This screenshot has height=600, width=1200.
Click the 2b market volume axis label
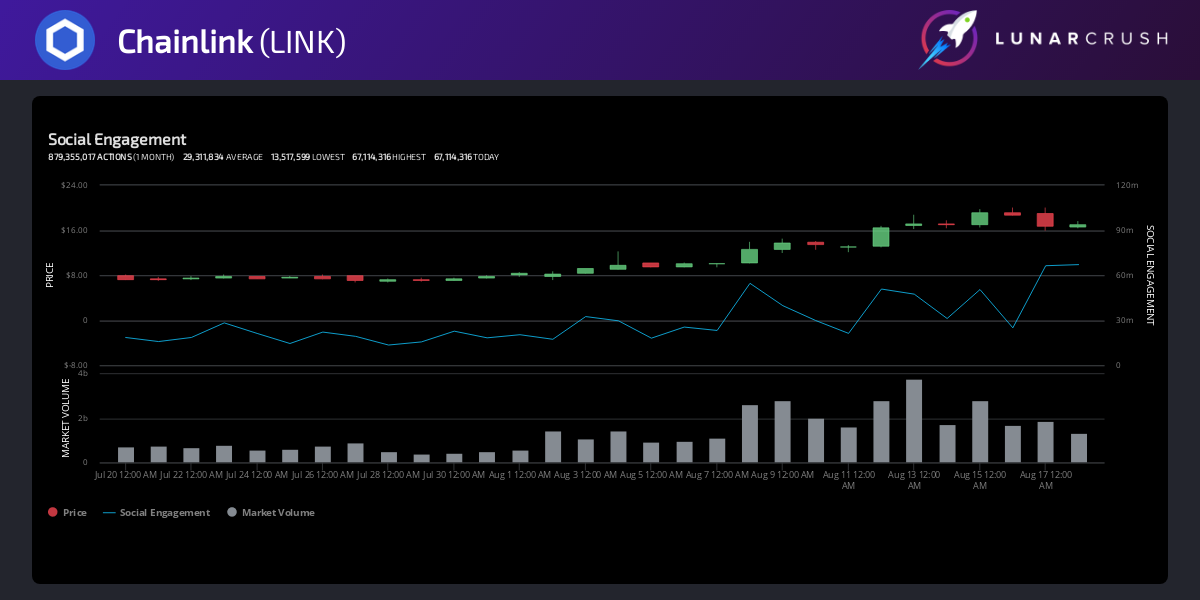(83, 418)
